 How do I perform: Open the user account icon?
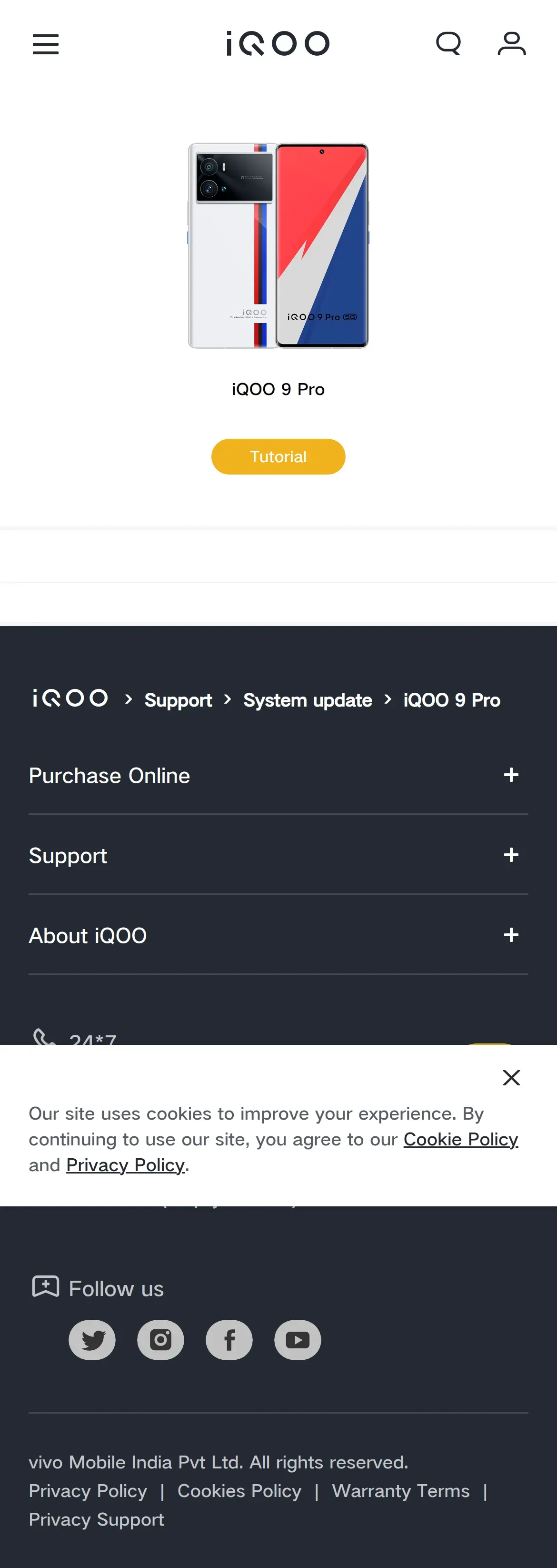tap(511, 44)
